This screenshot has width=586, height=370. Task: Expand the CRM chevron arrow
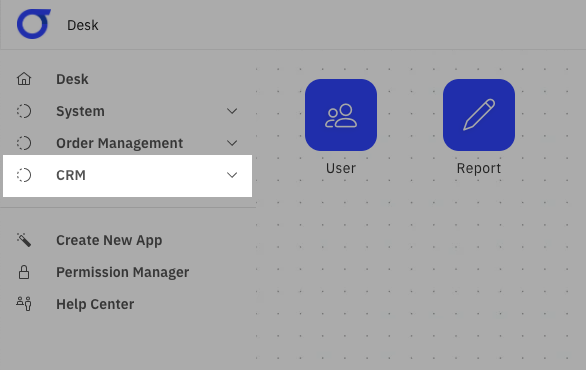pos(232,175)
